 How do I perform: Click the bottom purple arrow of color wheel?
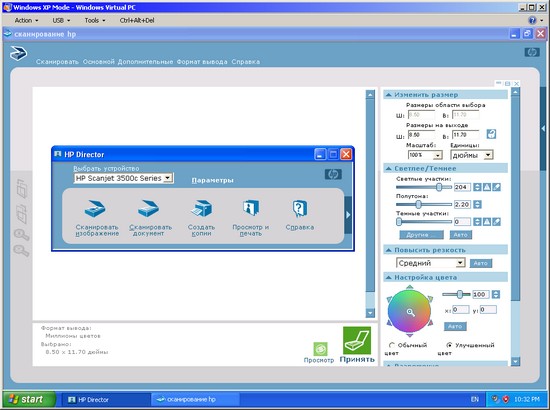409,335
